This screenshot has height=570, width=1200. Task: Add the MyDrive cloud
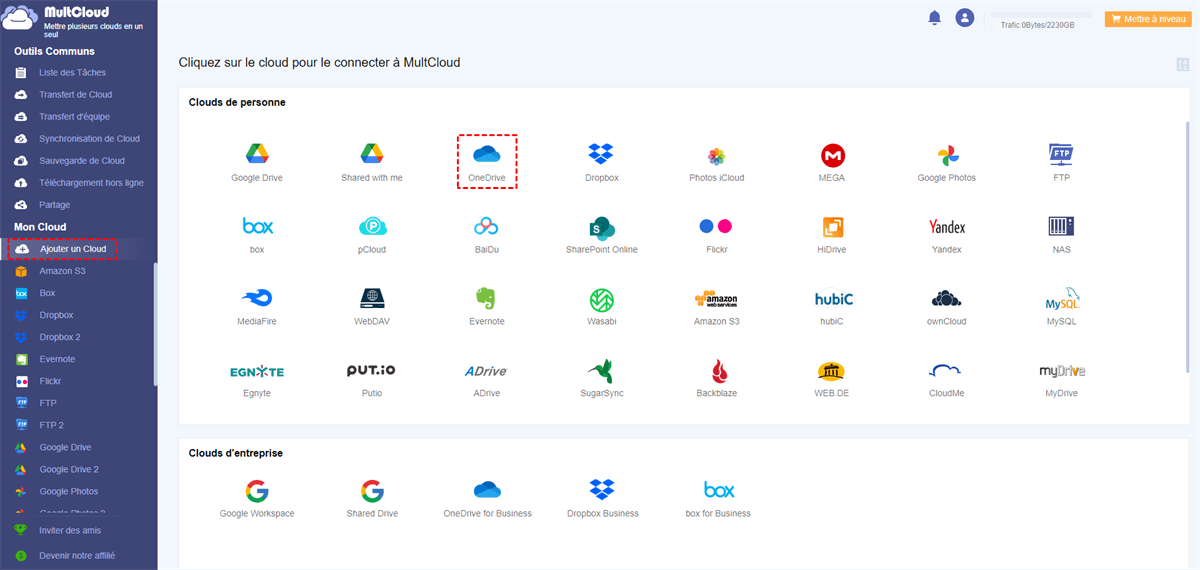(1061, 379)
